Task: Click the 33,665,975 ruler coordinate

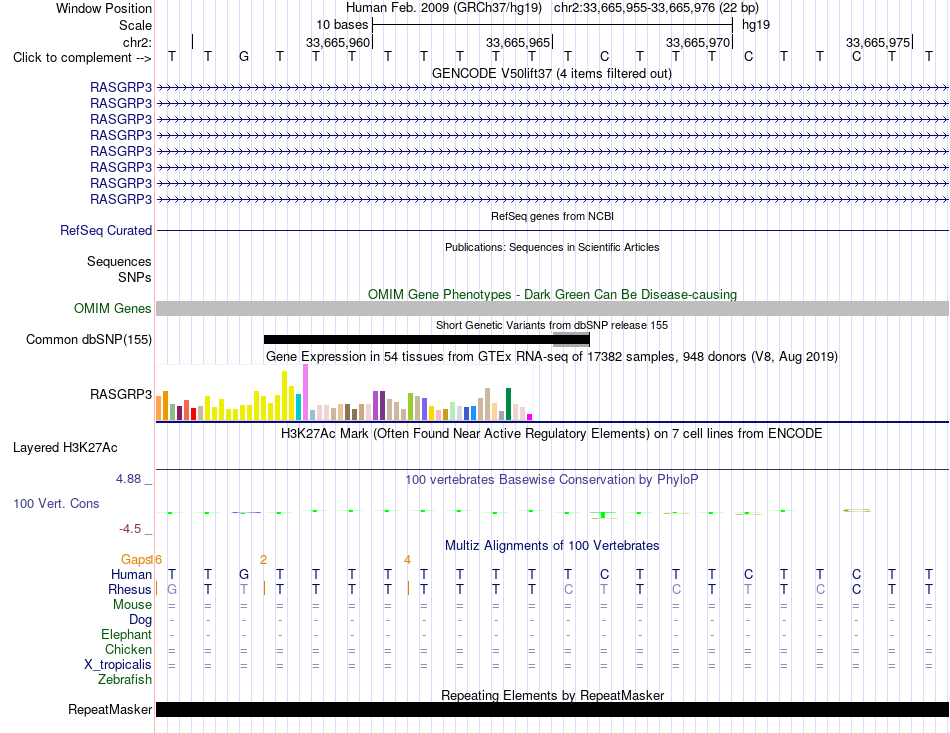Action: (x=878, y=42)
